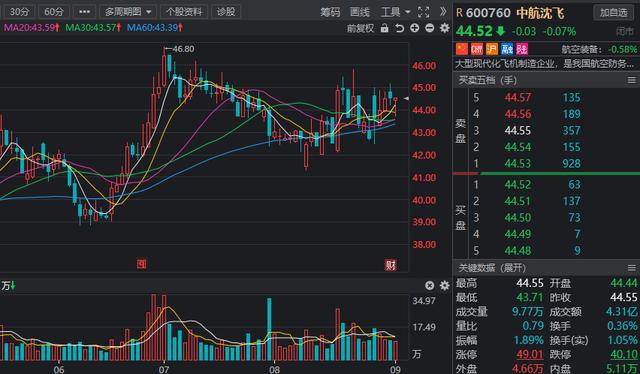Click the MA60 indicator label

(155, 28)
